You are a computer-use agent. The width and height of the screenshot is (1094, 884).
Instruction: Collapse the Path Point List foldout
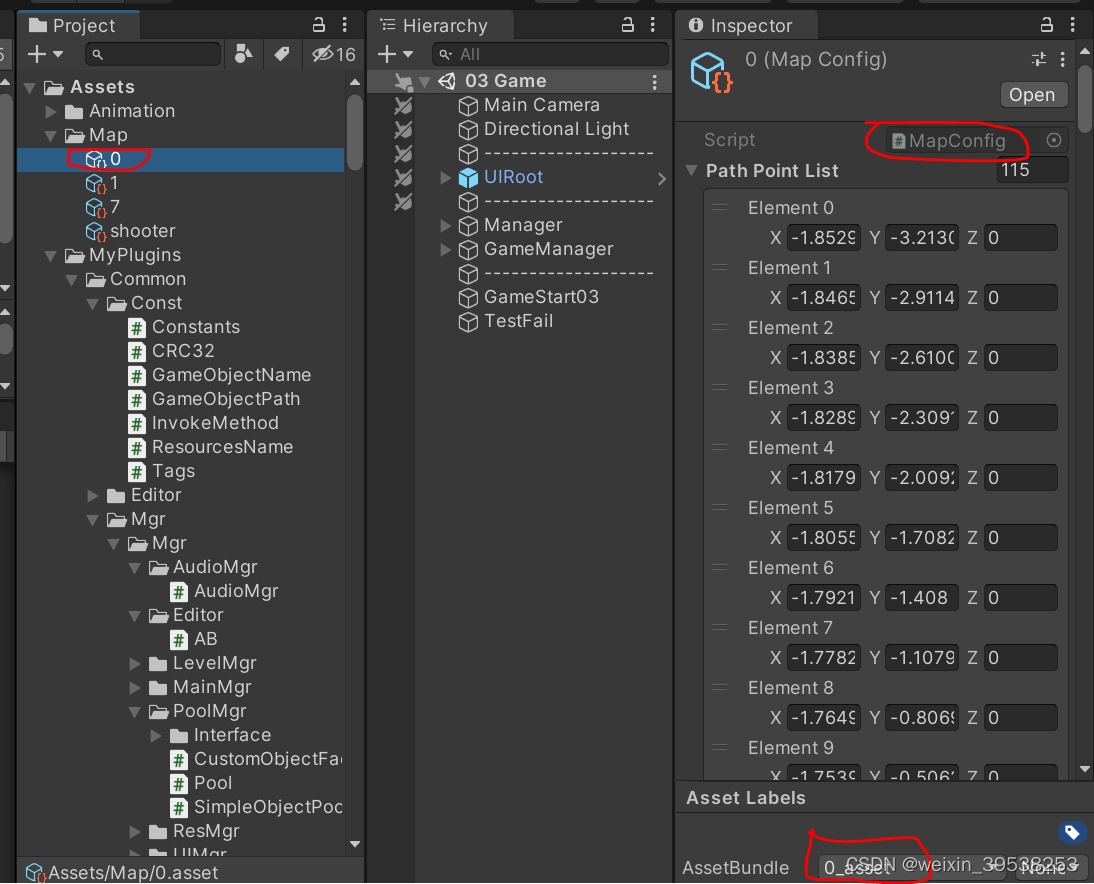691,170
